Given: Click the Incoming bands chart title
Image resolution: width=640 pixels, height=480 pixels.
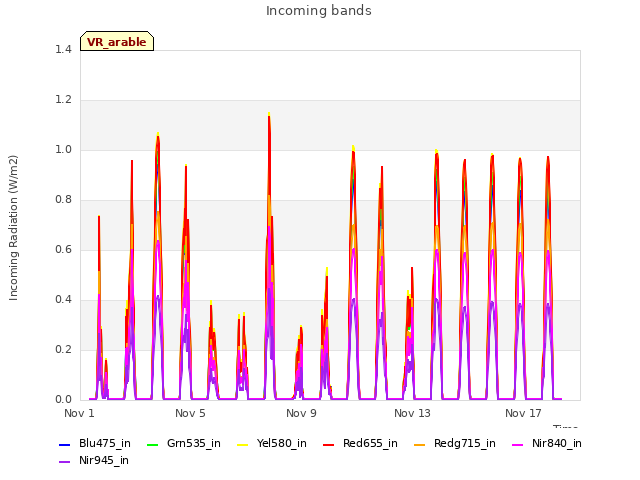Looking at the screenshot, I should [319, 11].
